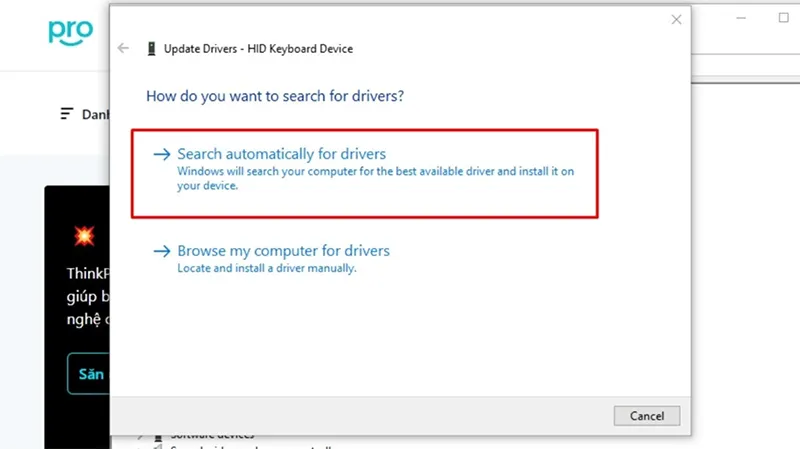This screenshot has height=449, width=800.
Task: Expand the Software devices tree node
Action: 142,436
